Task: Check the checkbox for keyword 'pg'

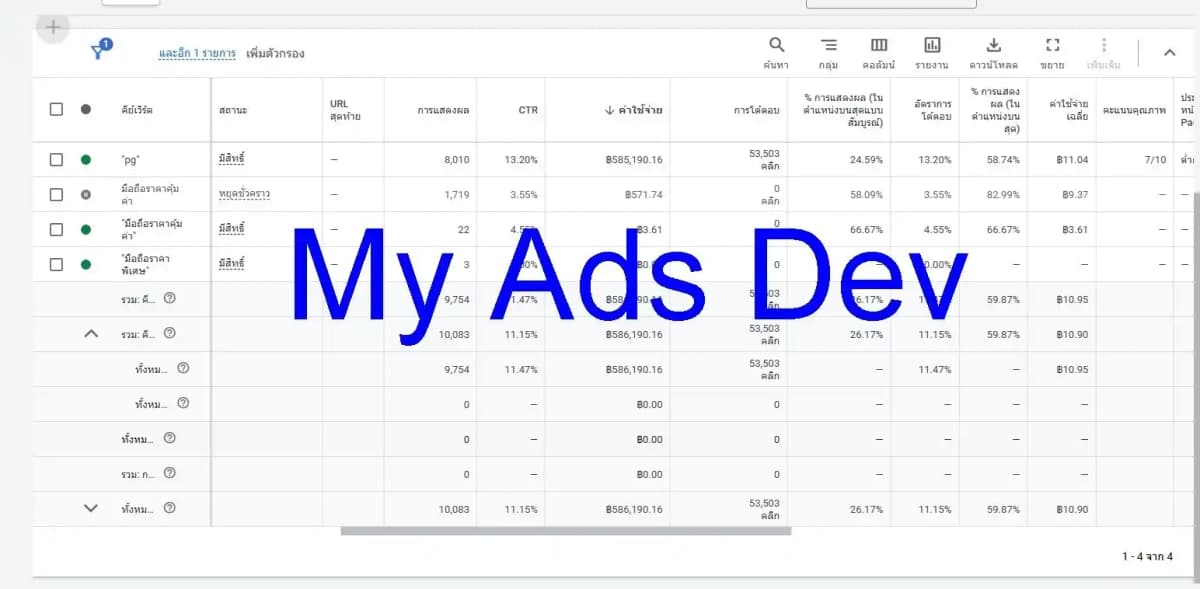Action: pos(56,158)
